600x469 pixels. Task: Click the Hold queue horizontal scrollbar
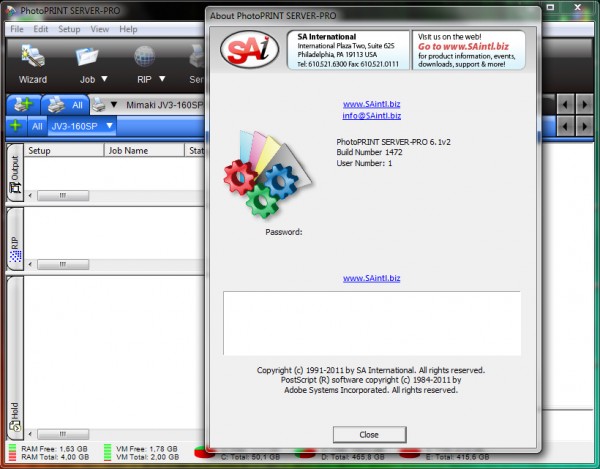pos(63,434)
